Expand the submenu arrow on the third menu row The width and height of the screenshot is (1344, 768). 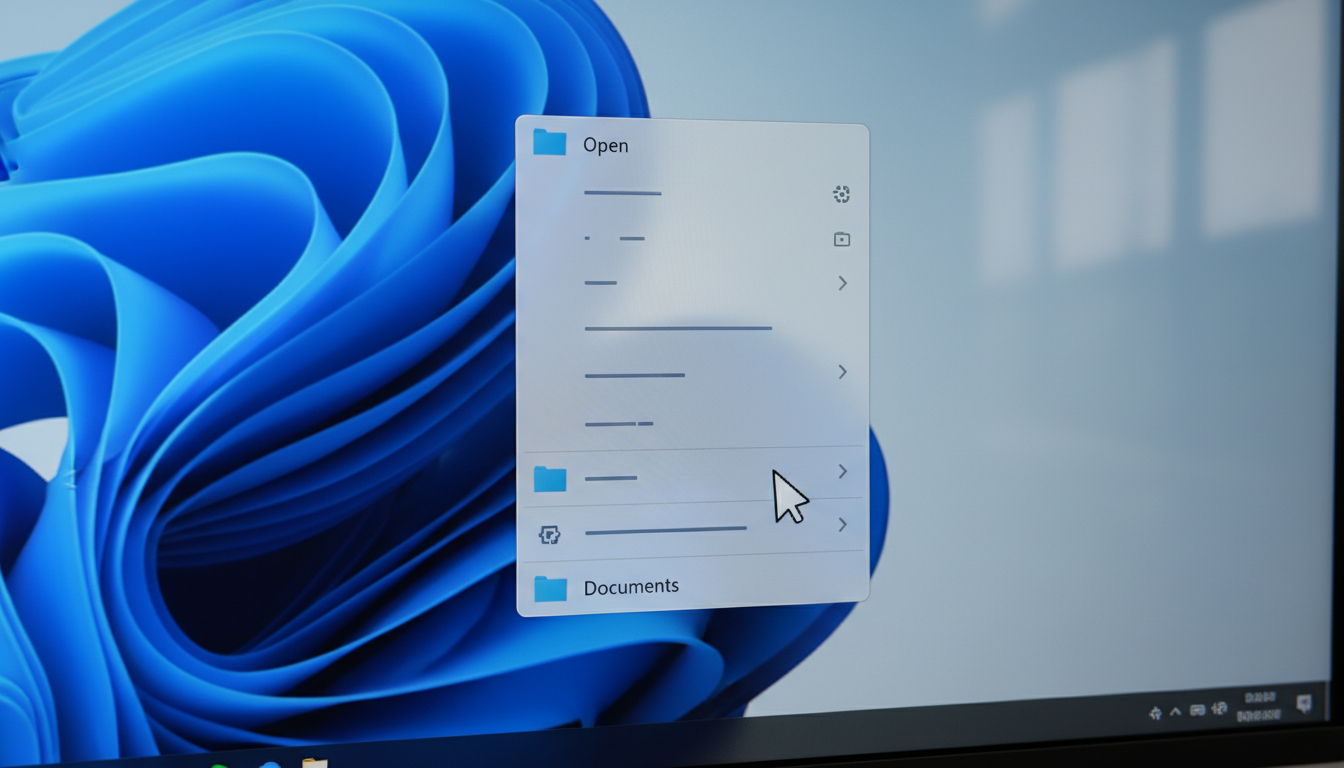(x=842, y=284)
